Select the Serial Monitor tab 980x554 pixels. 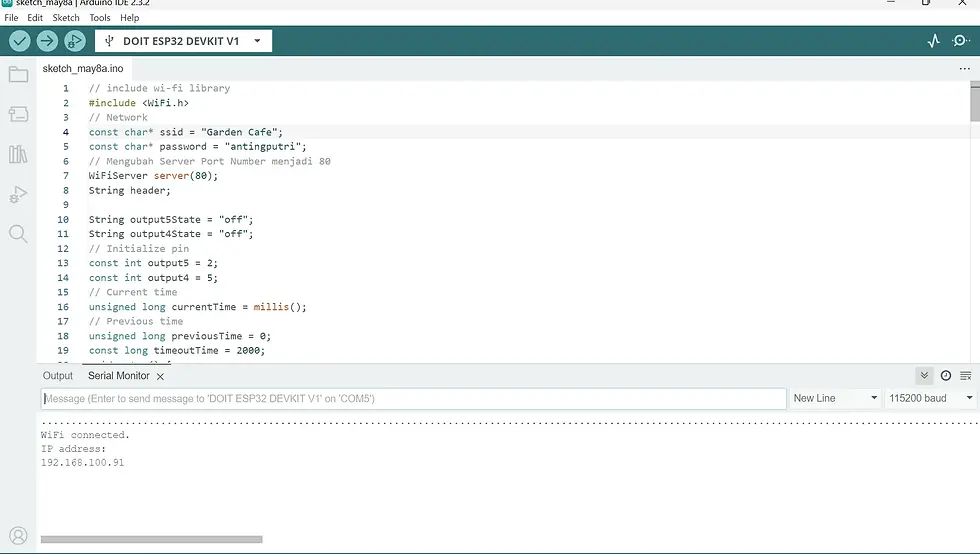coord(119,376)
